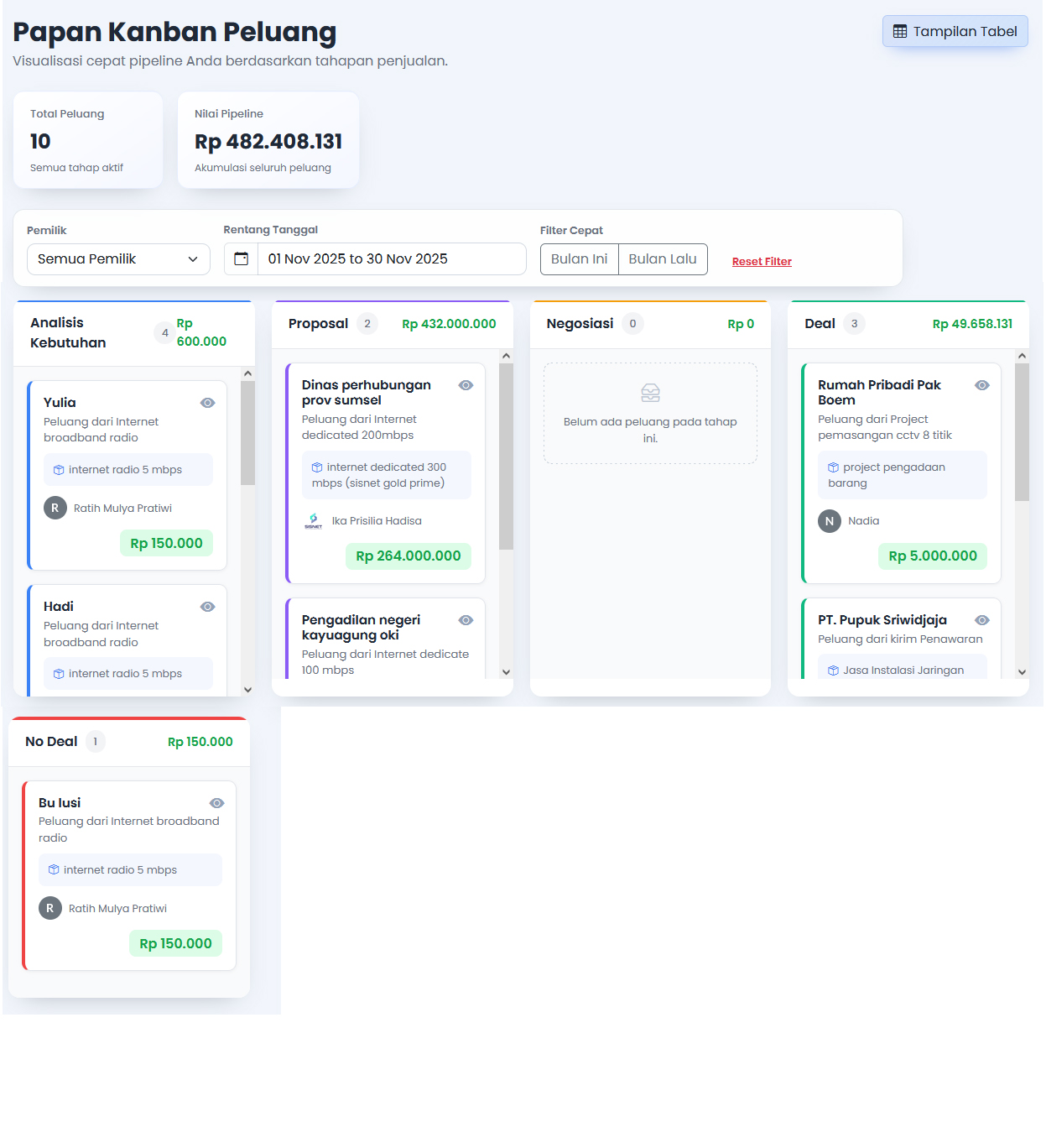Click the calendar icon beside date range
Viewport: 1046px width, 1148px height.
pos(241,259)
